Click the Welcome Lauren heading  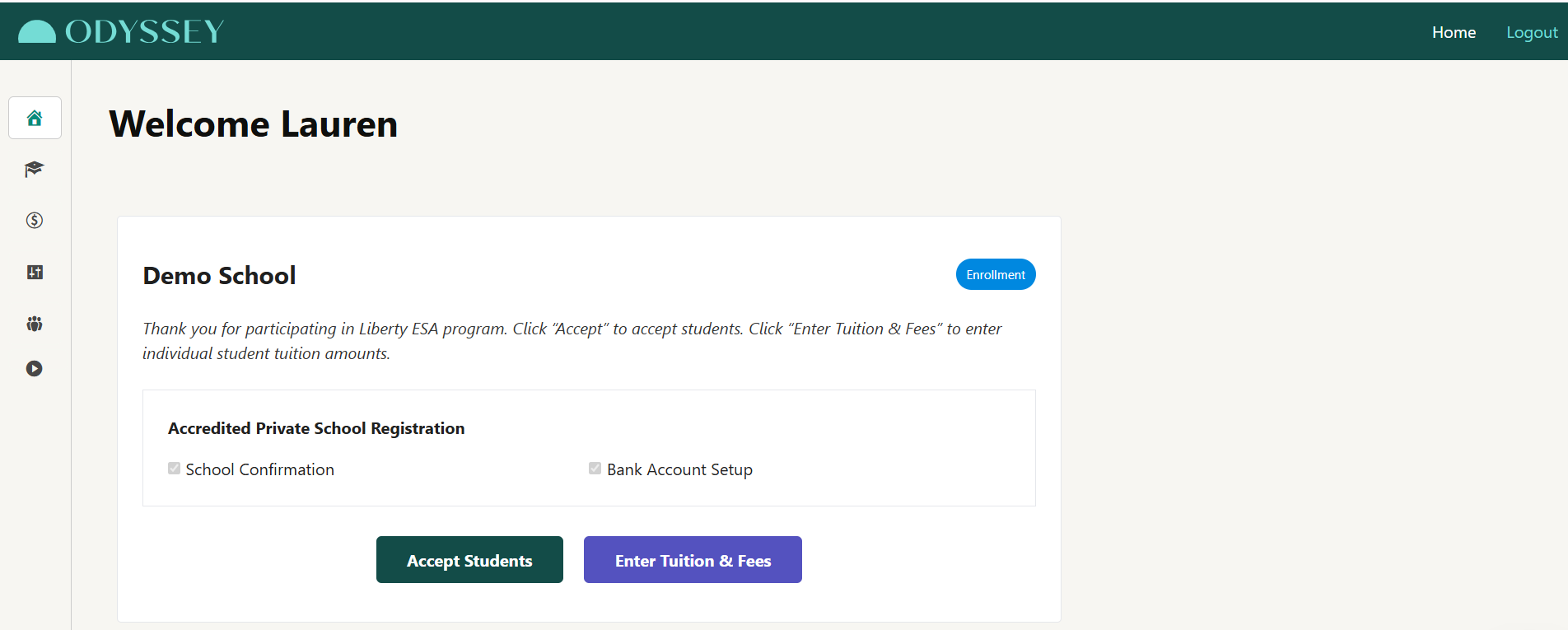pyautogui.click(x=254, y=124)
